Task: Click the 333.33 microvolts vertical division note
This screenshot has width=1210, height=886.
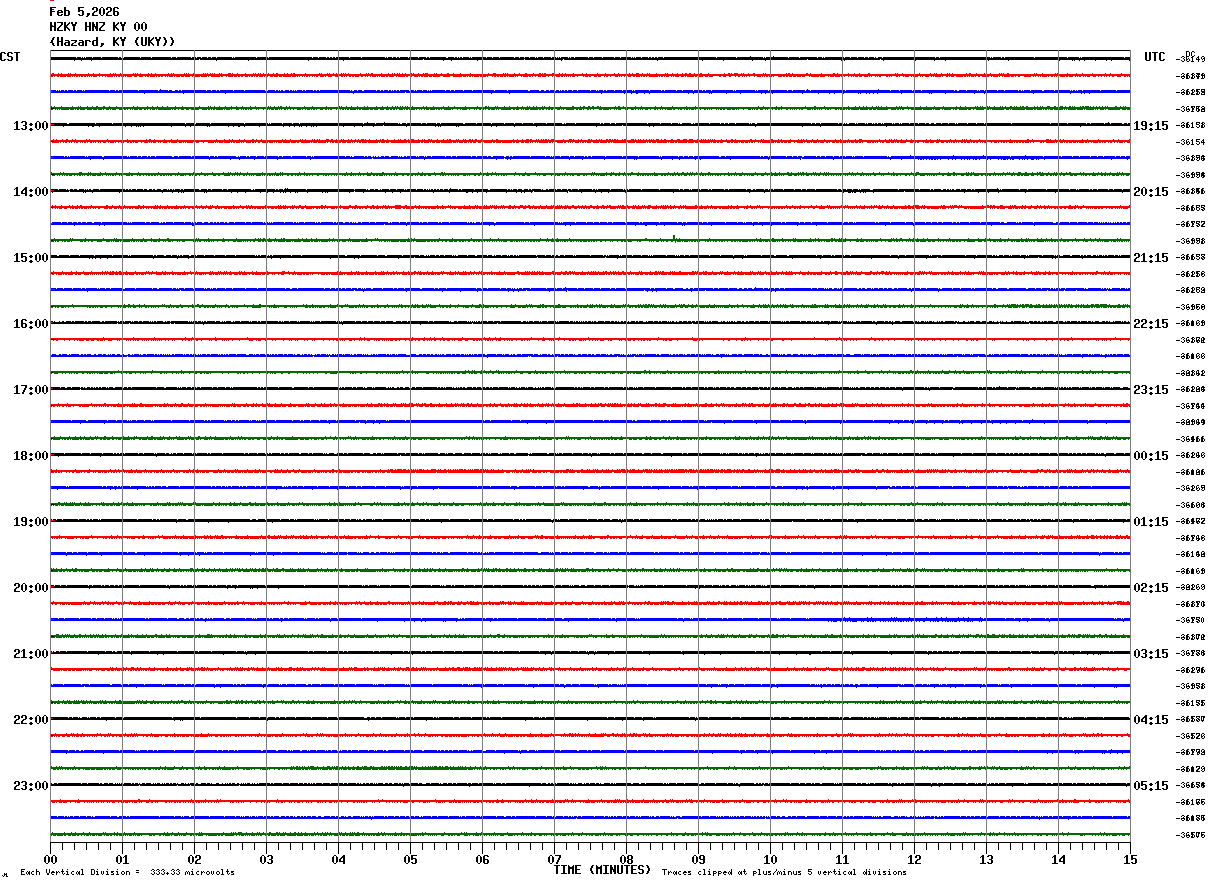Action: [x=127, y=873]
